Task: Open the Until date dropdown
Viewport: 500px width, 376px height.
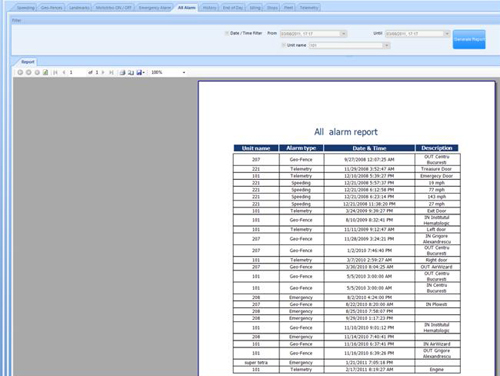Action: [x=447, y=34]
